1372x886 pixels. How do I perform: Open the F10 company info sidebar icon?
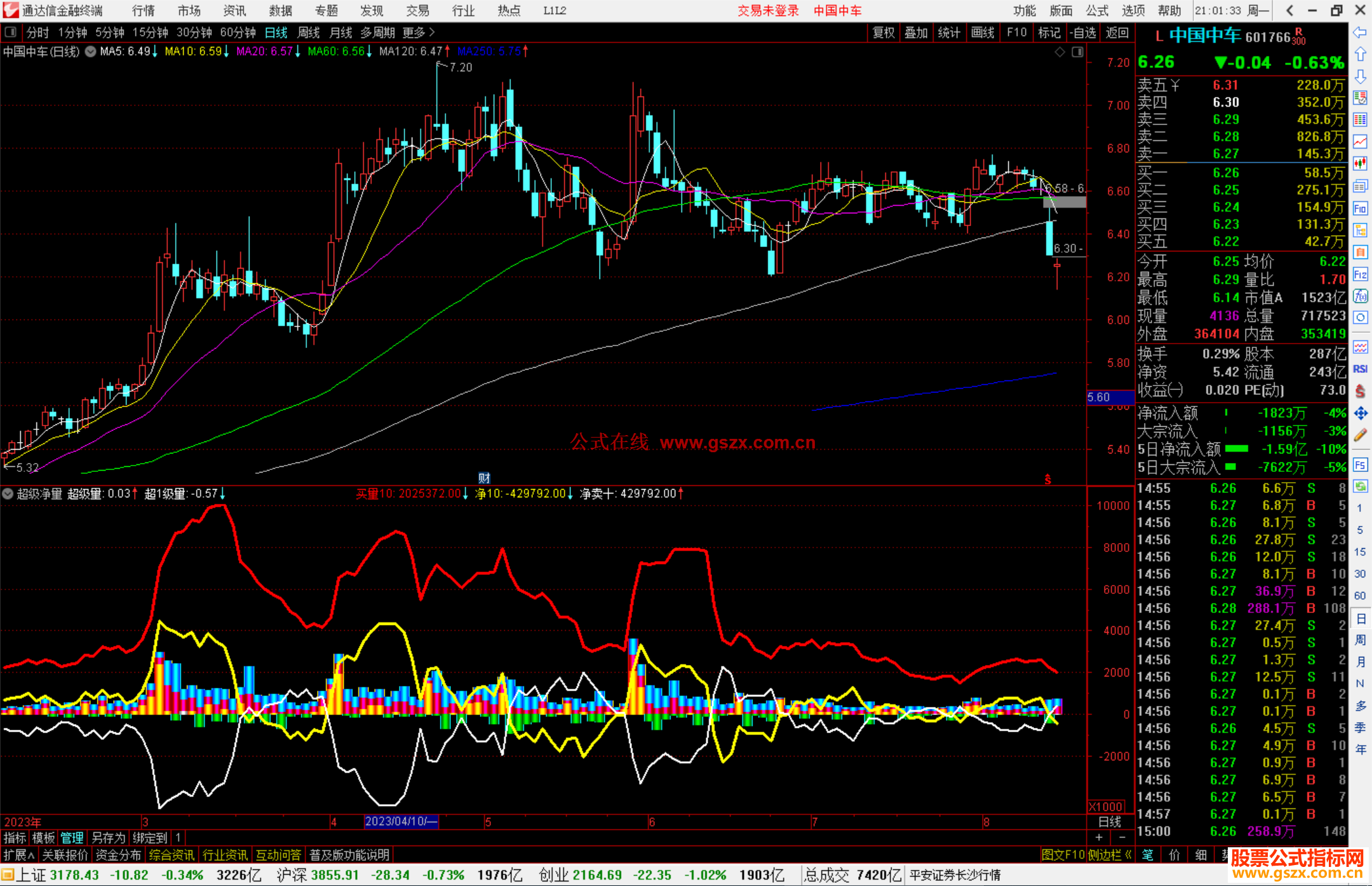pos(1360,208)
